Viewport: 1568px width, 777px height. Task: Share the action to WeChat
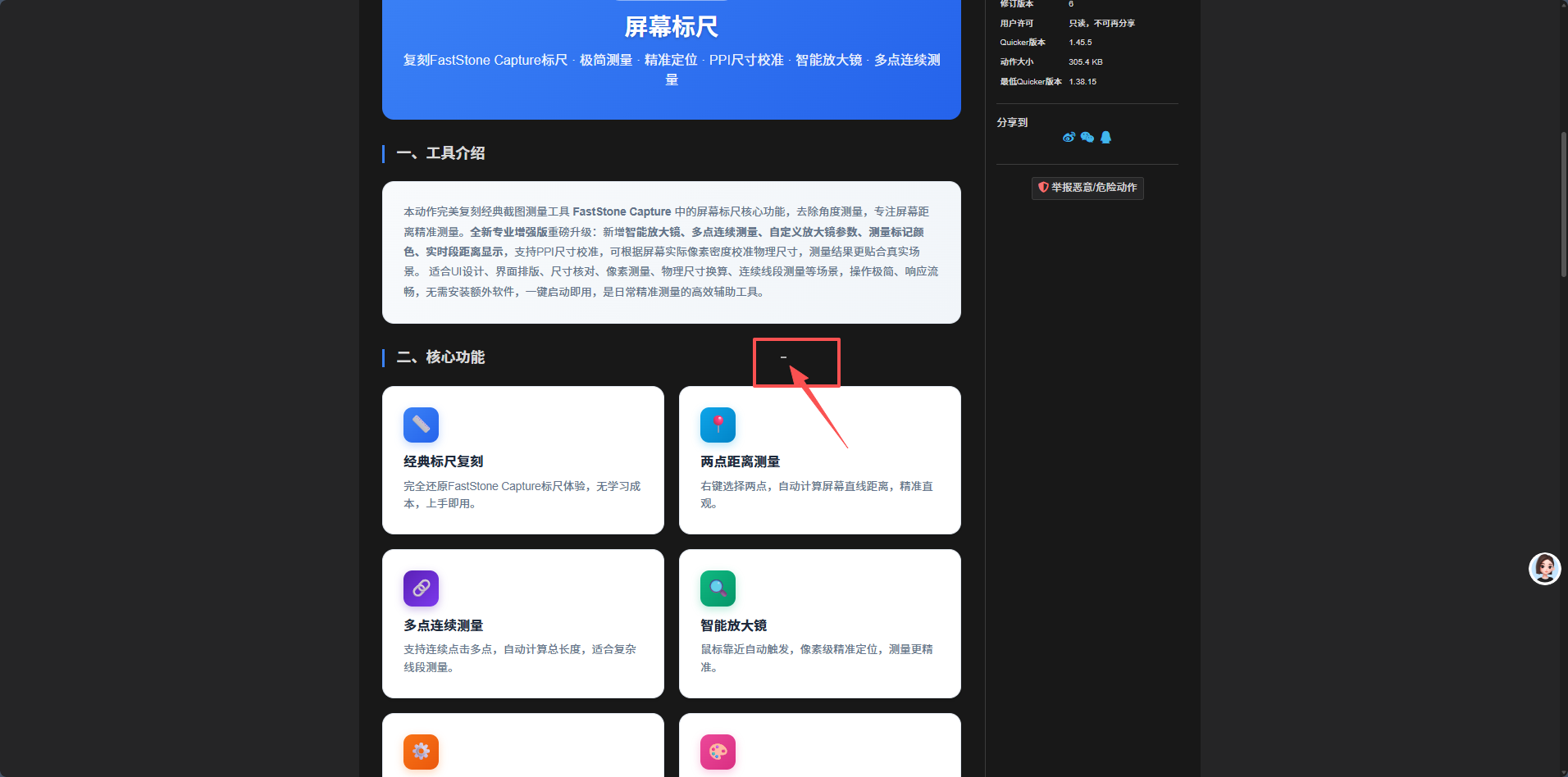coord(1087,138)
